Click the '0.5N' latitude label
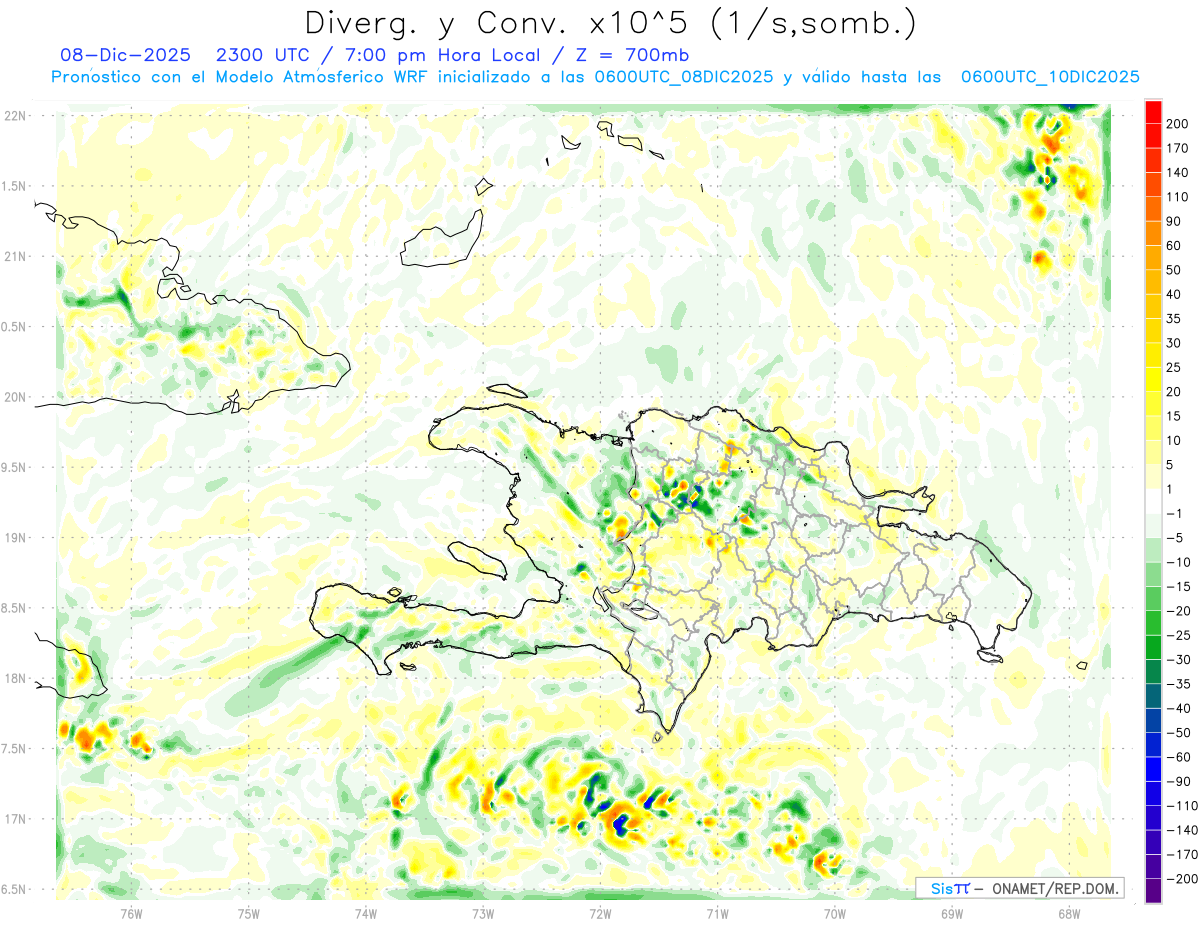The height and width of the screenshot is (927, 1200). 15,327
